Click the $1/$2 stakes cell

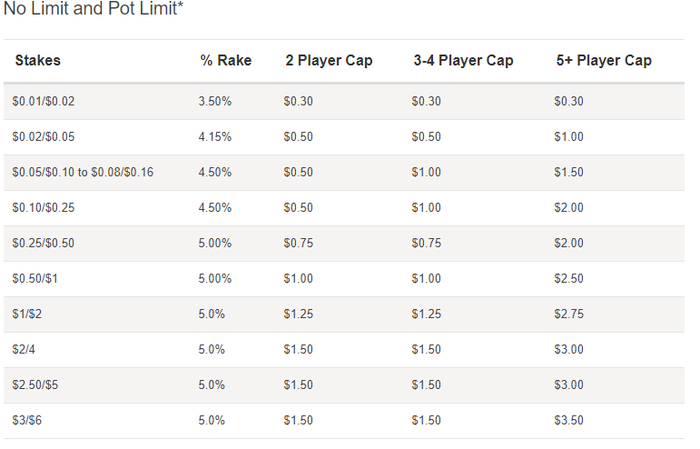28,314
